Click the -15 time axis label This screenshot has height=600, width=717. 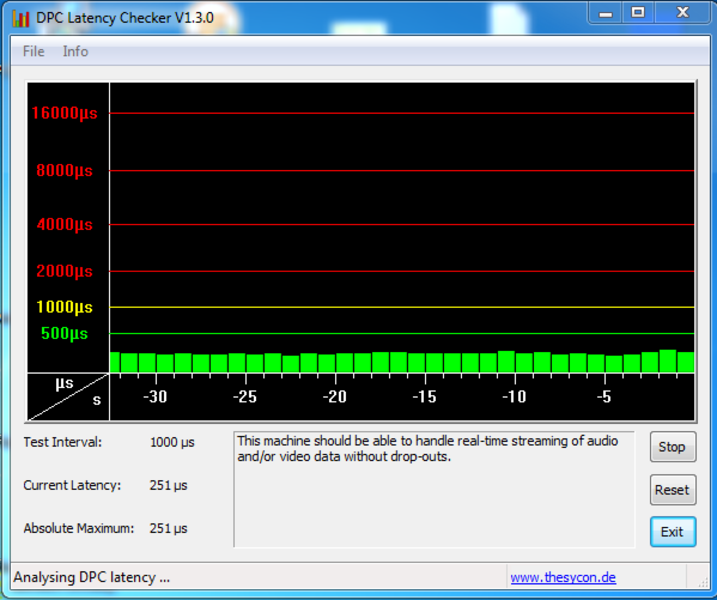tap(424, 396)
